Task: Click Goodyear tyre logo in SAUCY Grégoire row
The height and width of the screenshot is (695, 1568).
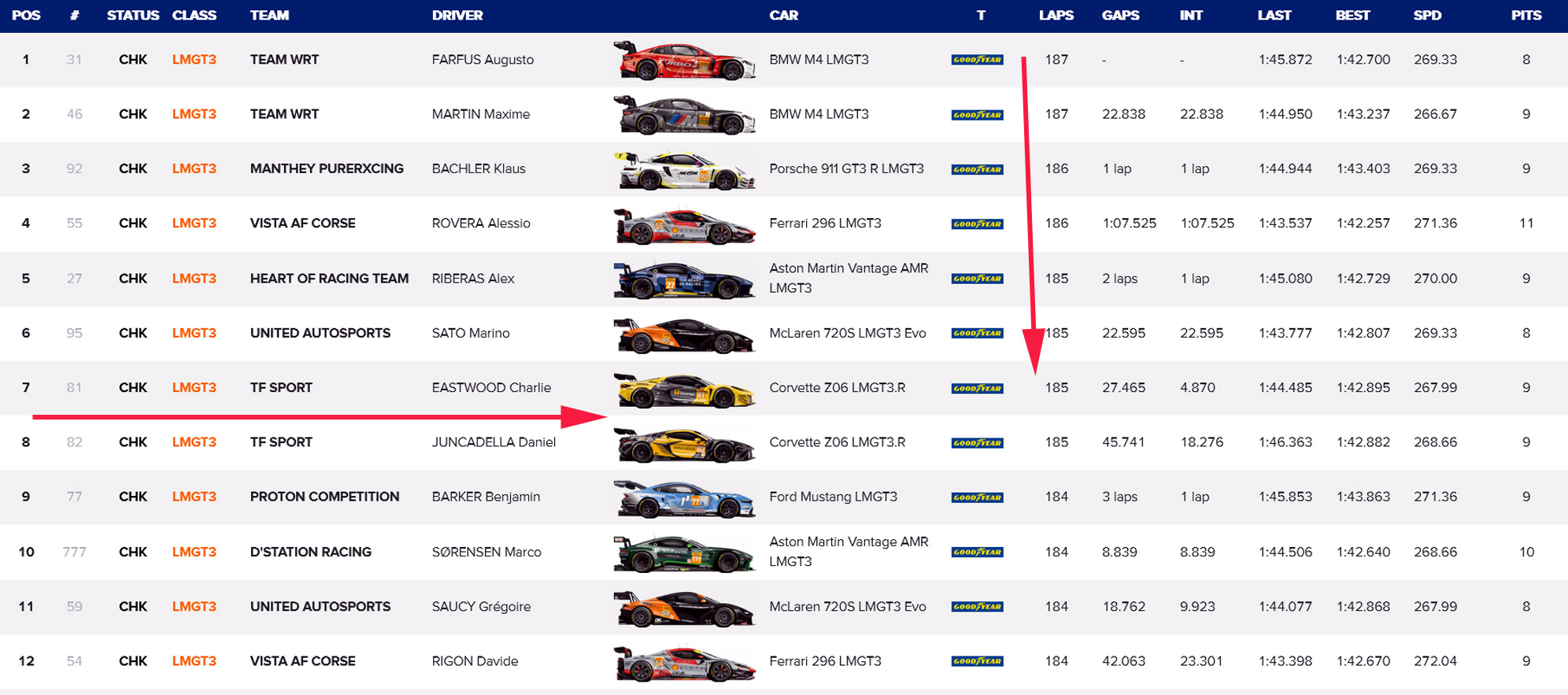Action: click(977, 607)
